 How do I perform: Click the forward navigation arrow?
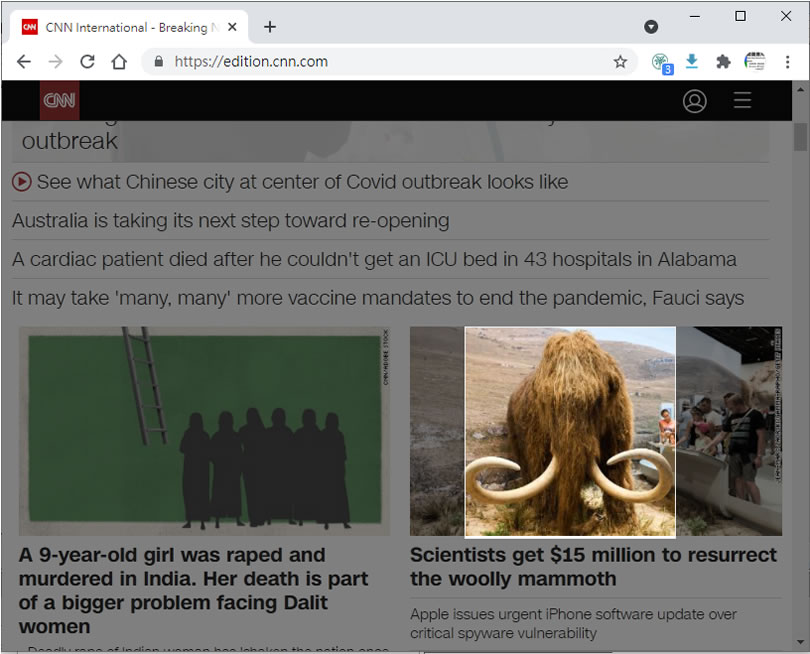point(55,62)
